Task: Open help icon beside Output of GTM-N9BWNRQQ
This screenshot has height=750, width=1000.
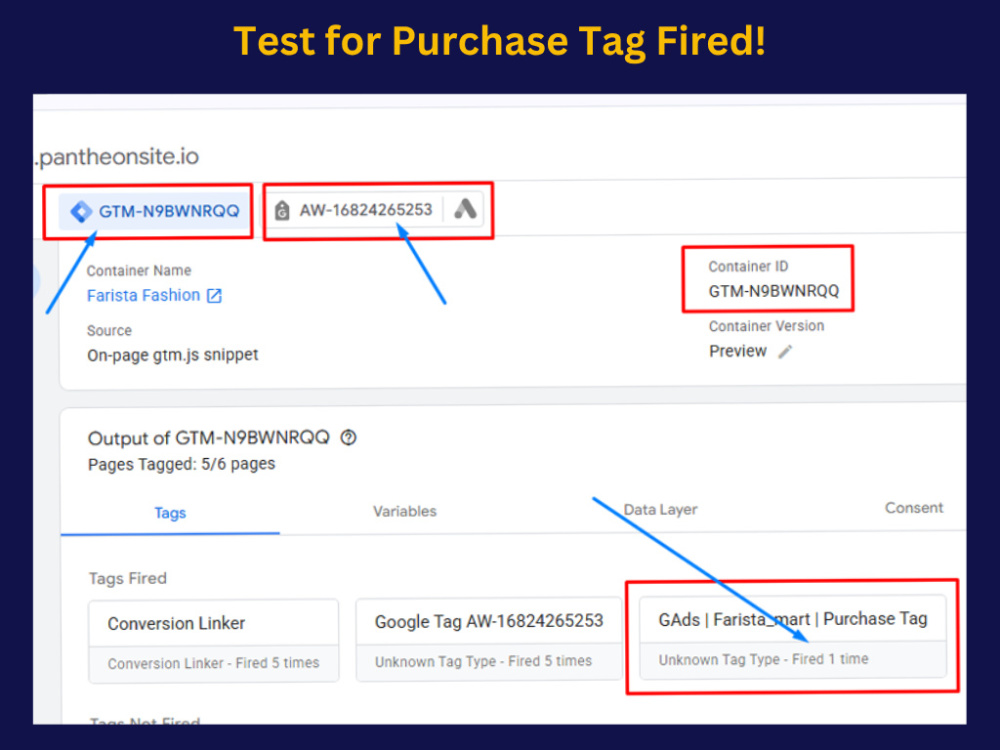Action: click(348, 438)
